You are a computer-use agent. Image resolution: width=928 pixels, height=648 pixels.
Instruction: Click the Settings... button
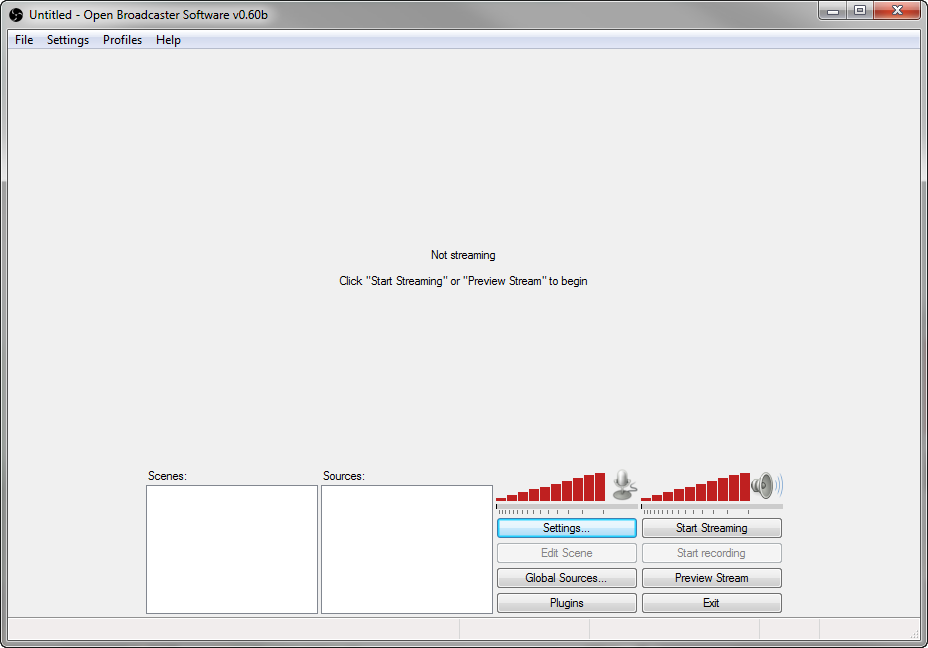[x=566, y=528]
